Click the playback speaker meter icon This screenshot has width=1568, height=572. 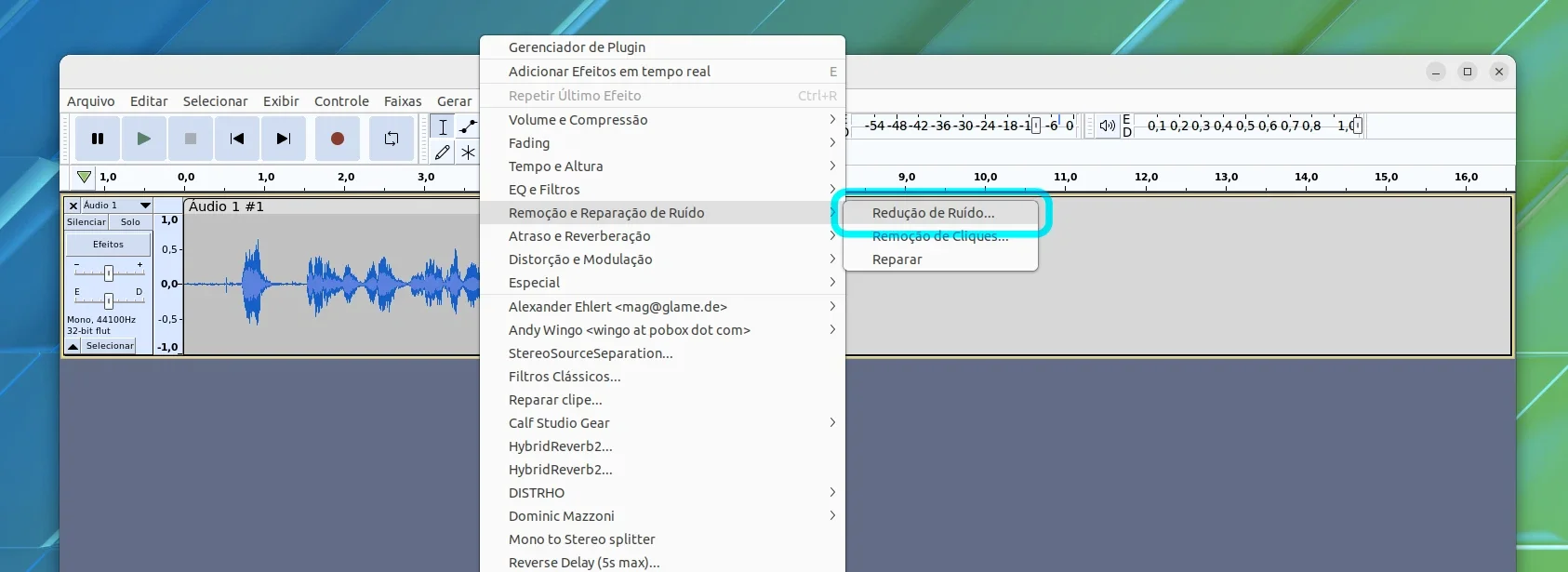pos(1107,126)
